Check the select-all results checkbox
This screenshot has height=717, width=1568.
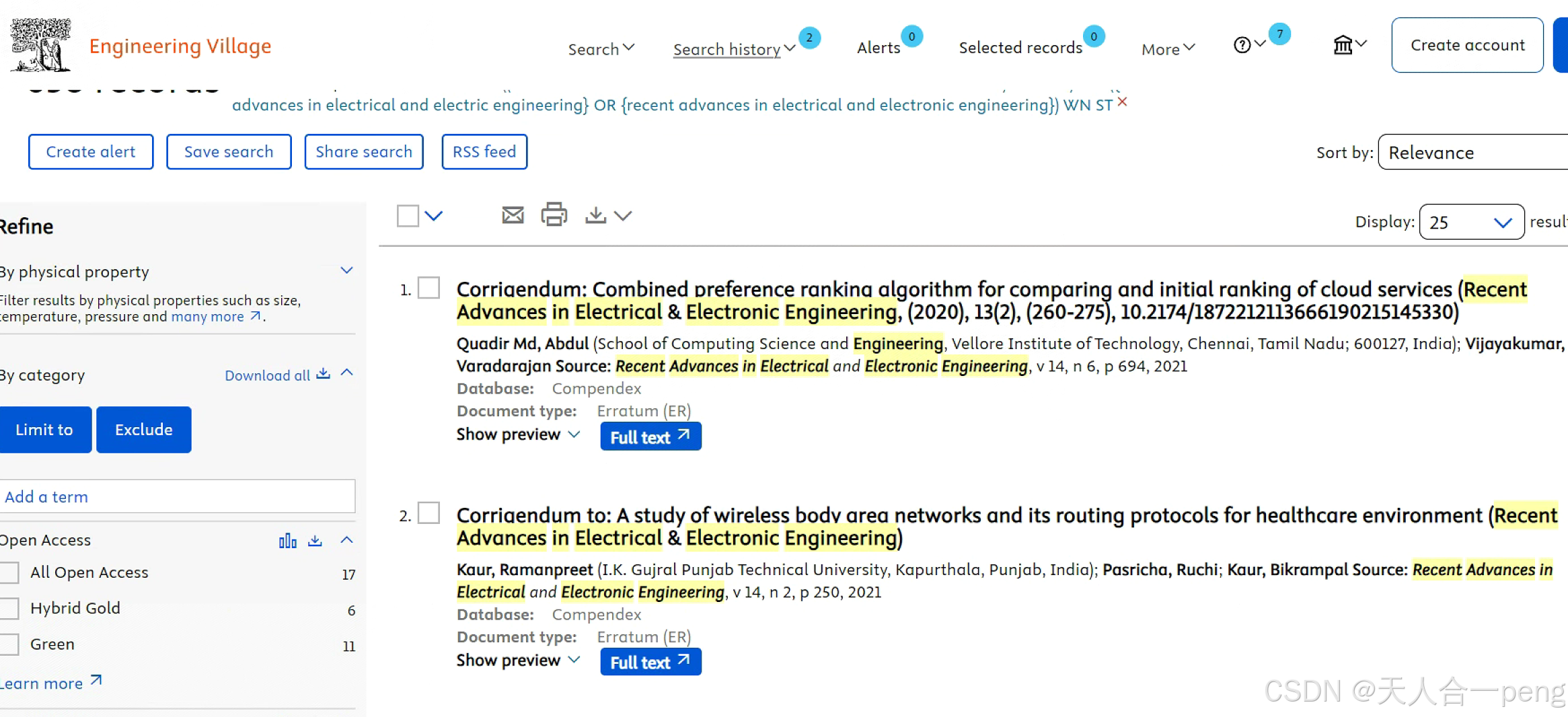click(x=408, y=215)
